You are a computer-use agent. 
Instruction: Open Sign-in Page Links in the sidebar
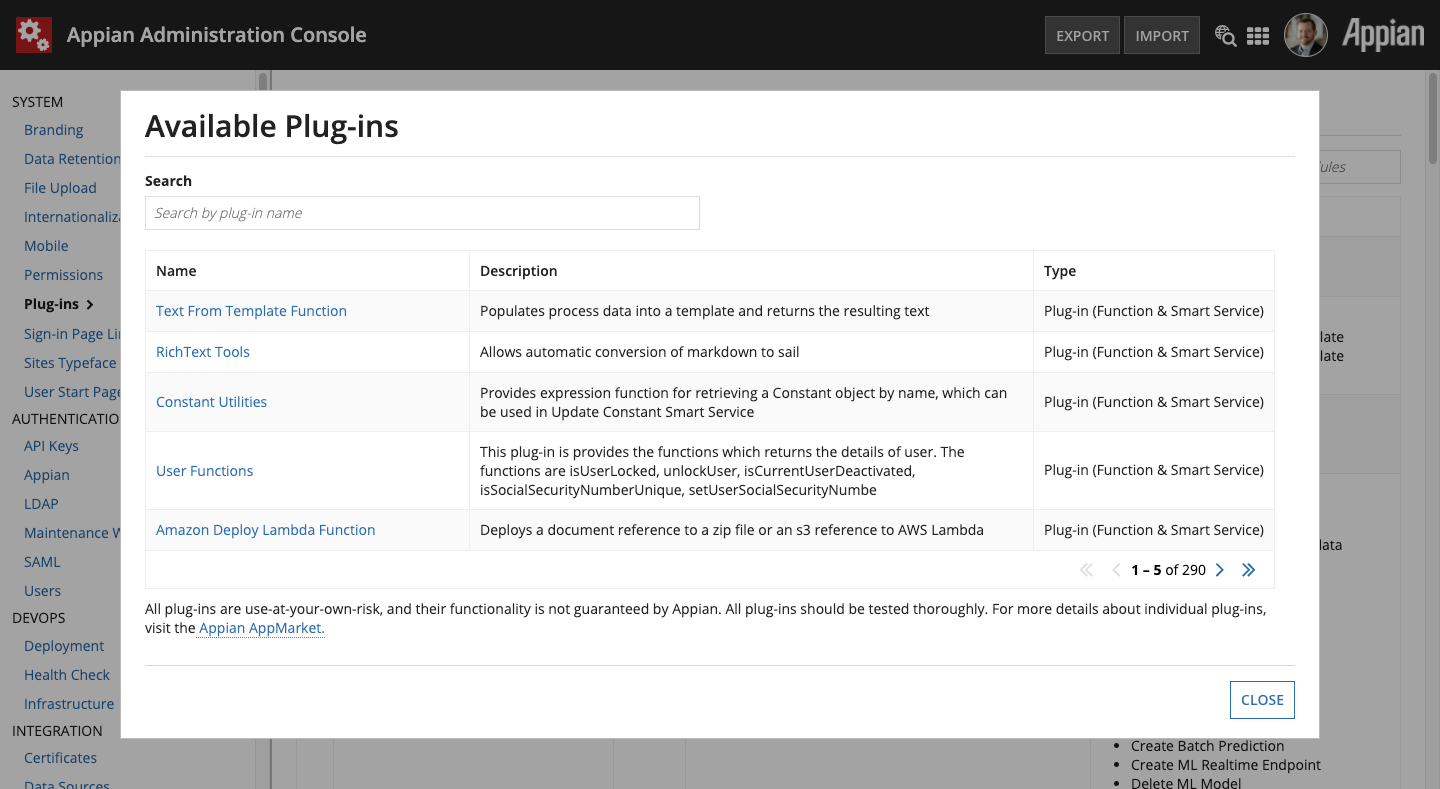click(72, 334)
